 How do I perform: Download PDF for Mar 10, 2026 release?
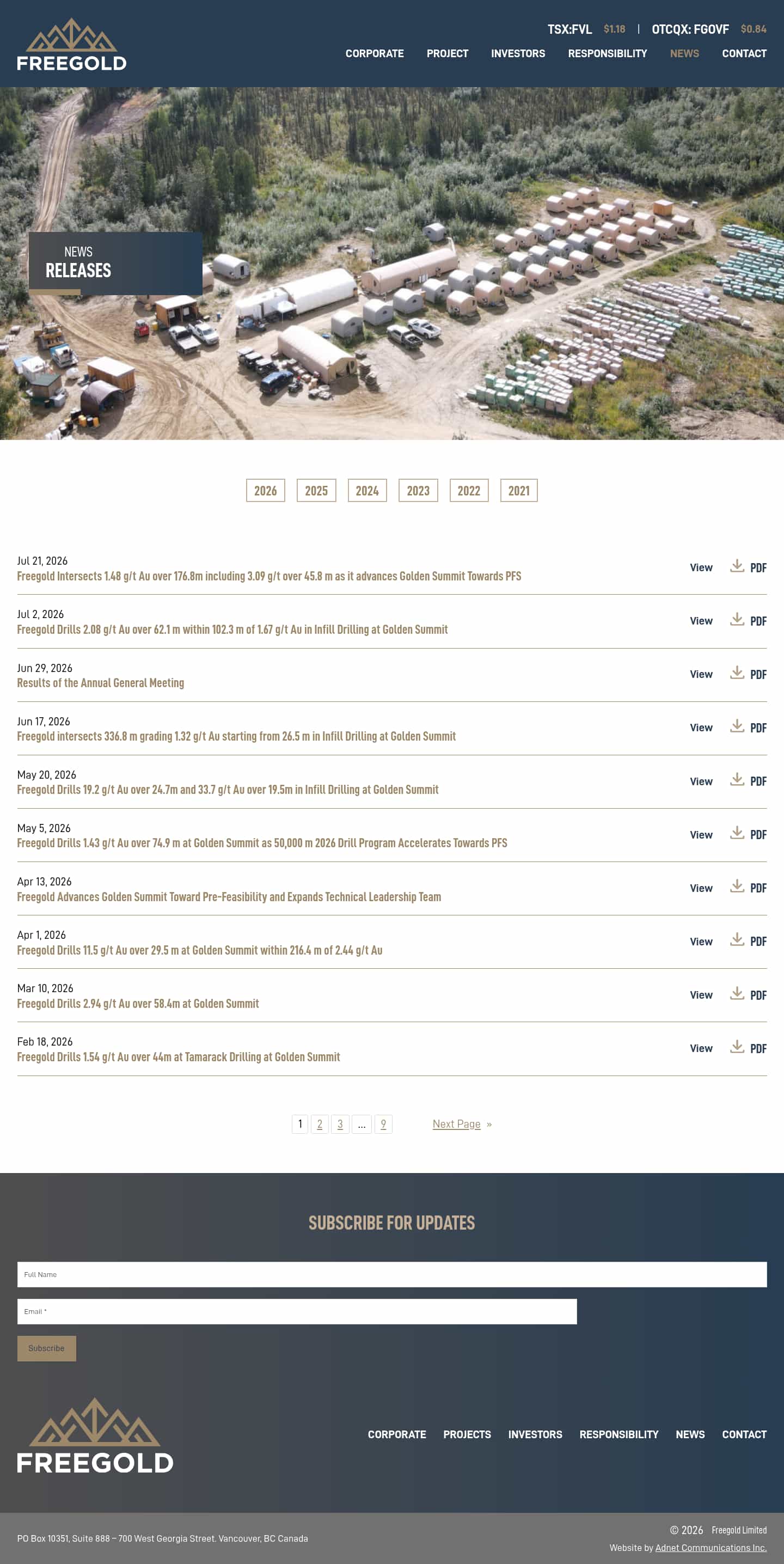pos(748,994)
